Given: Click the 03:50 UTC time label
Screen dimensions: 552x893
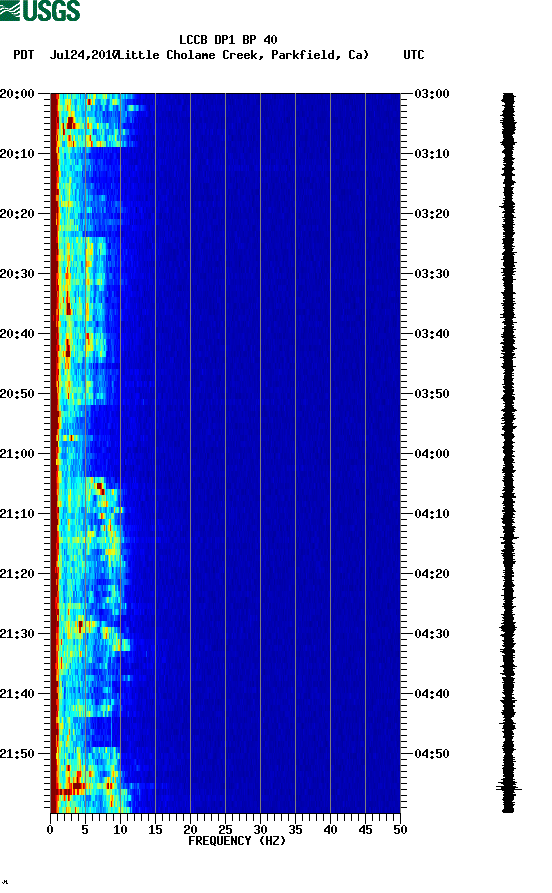Looking at the screenshot, I should tap(432, 394).
